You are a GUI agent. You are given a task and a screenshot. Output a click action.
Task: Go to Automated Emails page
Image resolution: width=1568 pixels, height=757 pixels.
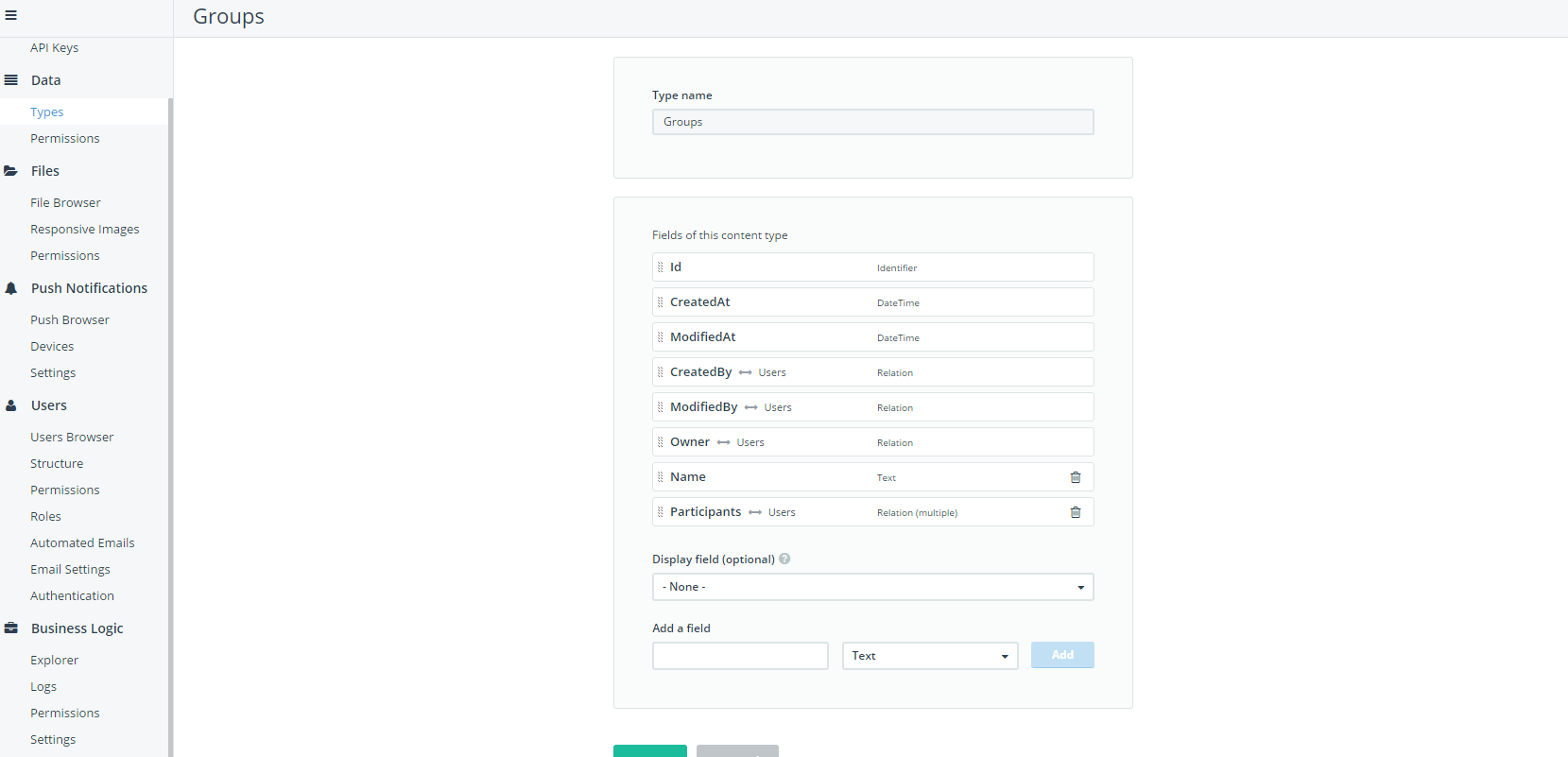point(82,542)
